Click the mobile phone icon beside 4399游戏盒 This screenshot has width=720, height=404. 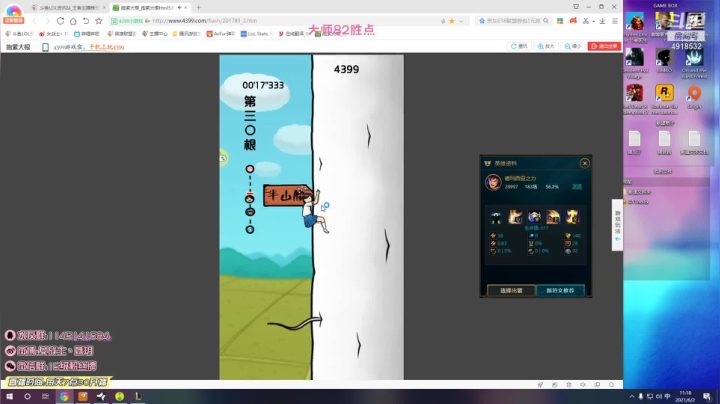click(45, 47)
